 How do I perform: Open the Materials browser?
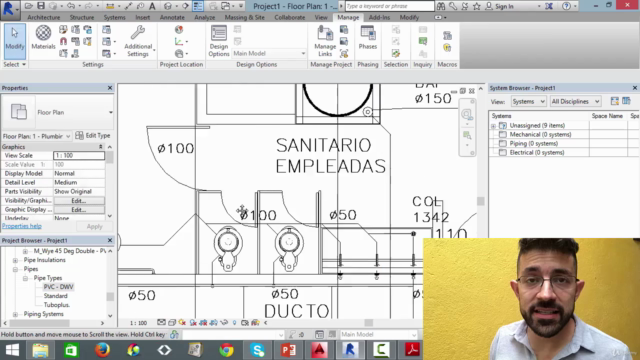43,37
